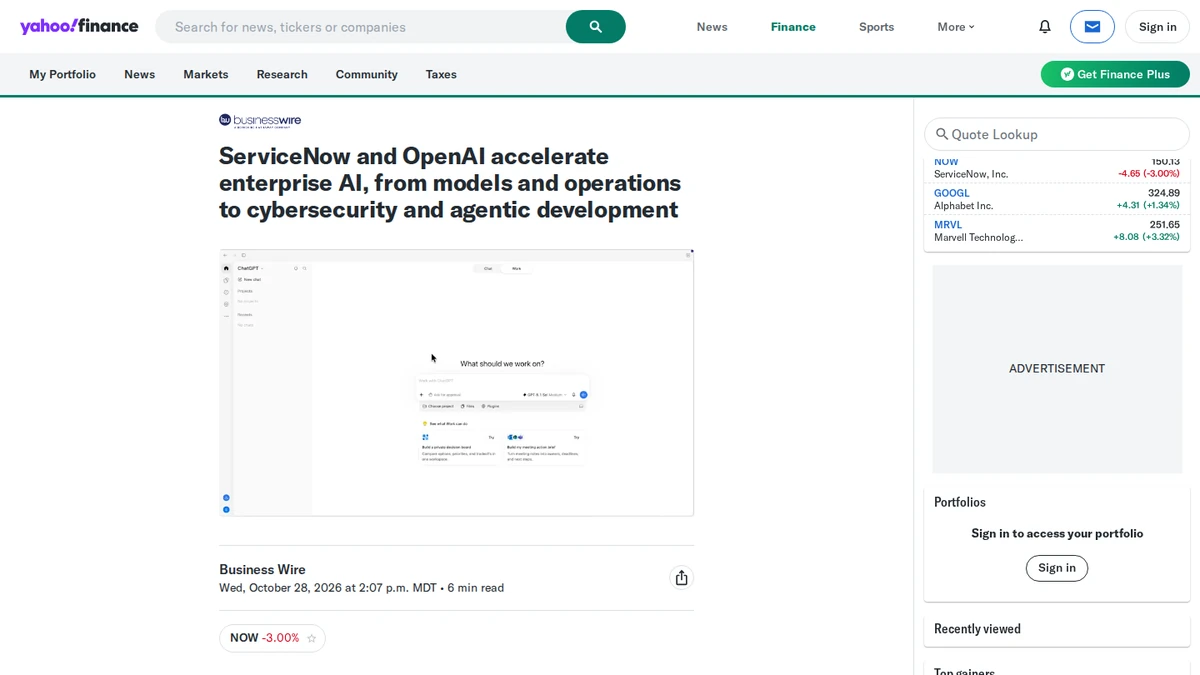Click the Portfolios heading
Screen dimensions: 1200x675
coord(960,502)
